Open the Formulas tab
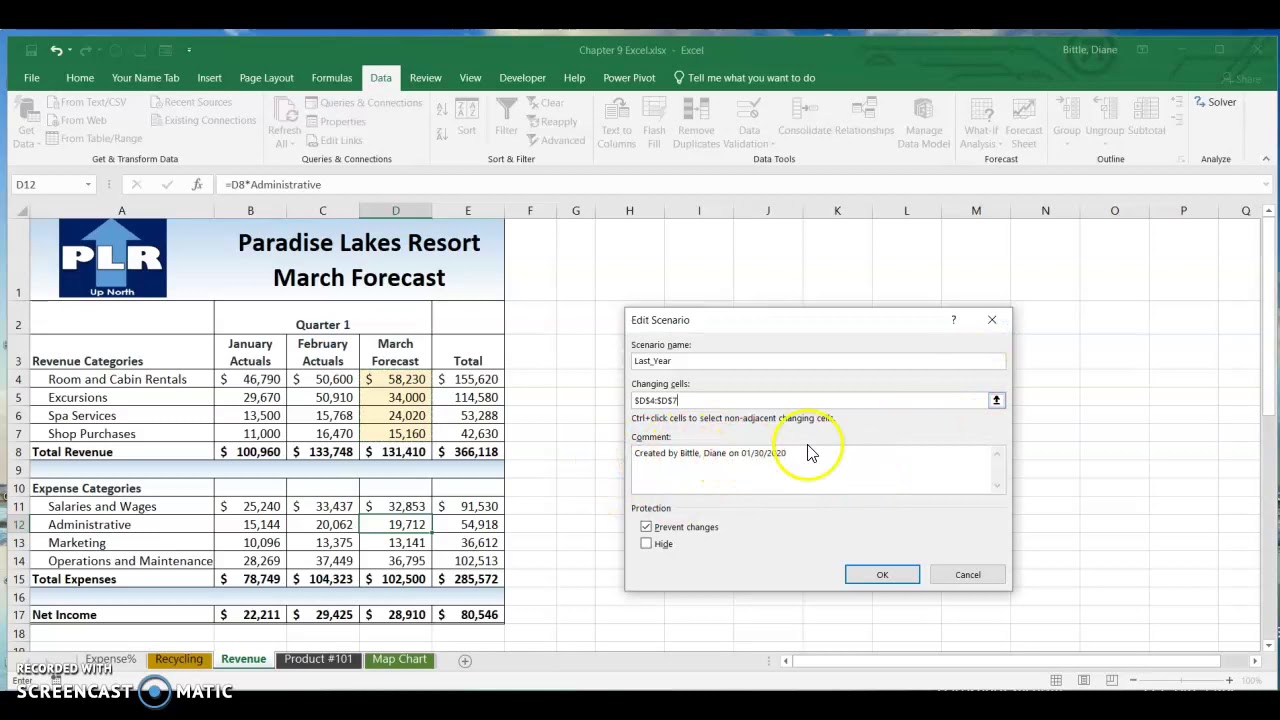 click(331, 78)
